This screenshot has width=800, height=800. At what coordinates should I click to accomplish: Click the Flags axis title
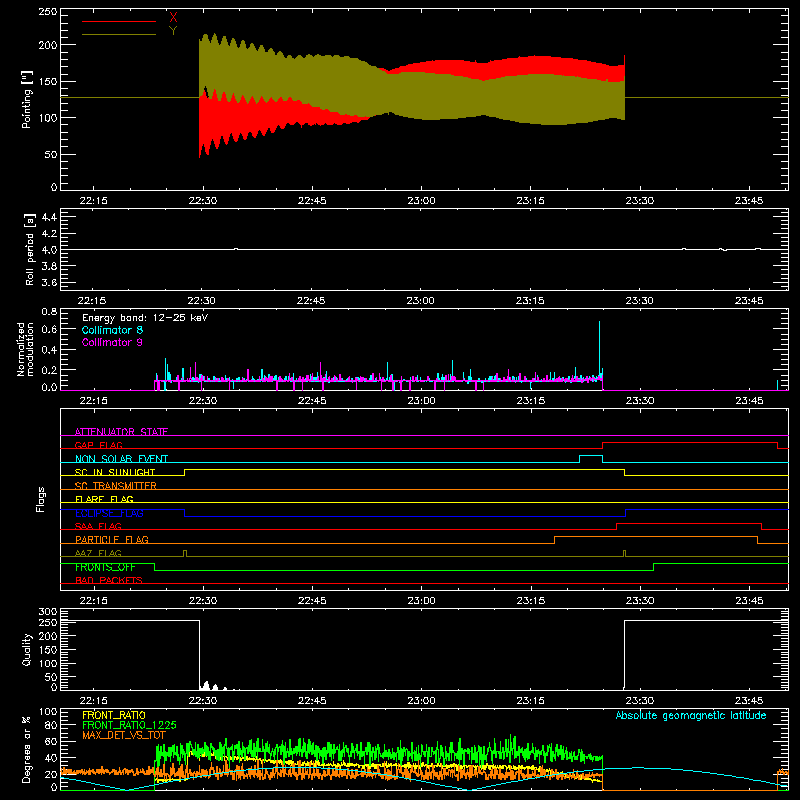click(40, 499)
